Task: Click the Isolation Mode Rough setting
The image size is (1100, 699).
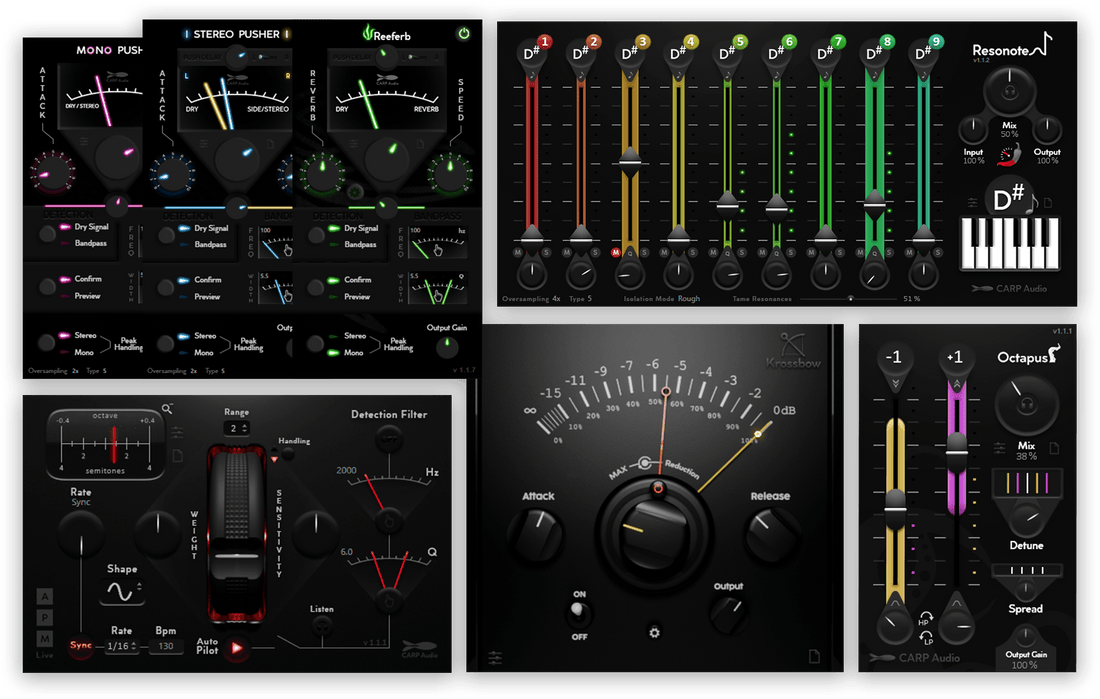Action: pos(688,298)
